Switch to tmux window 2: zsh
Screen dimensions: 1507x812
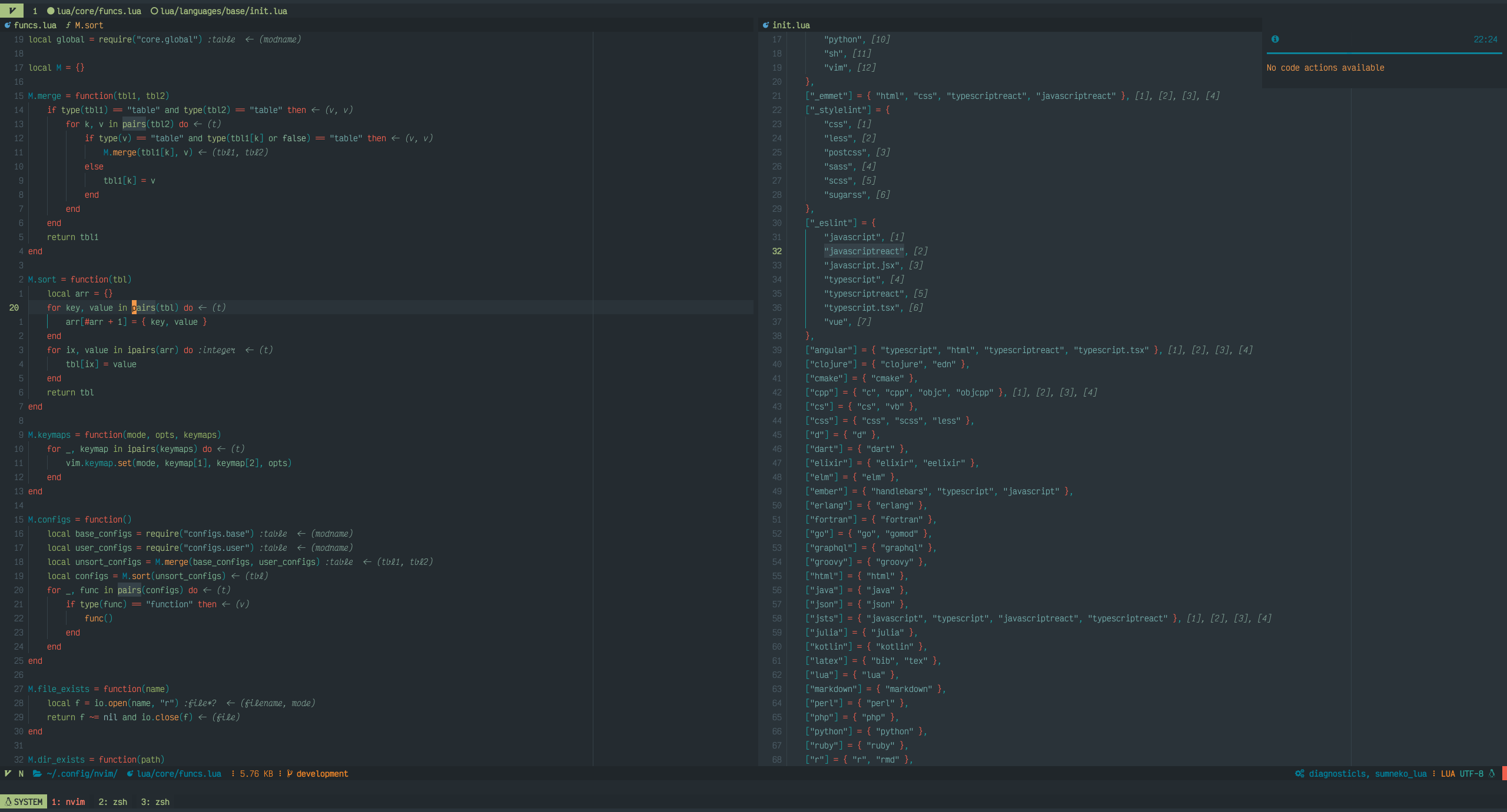(112, 802)
